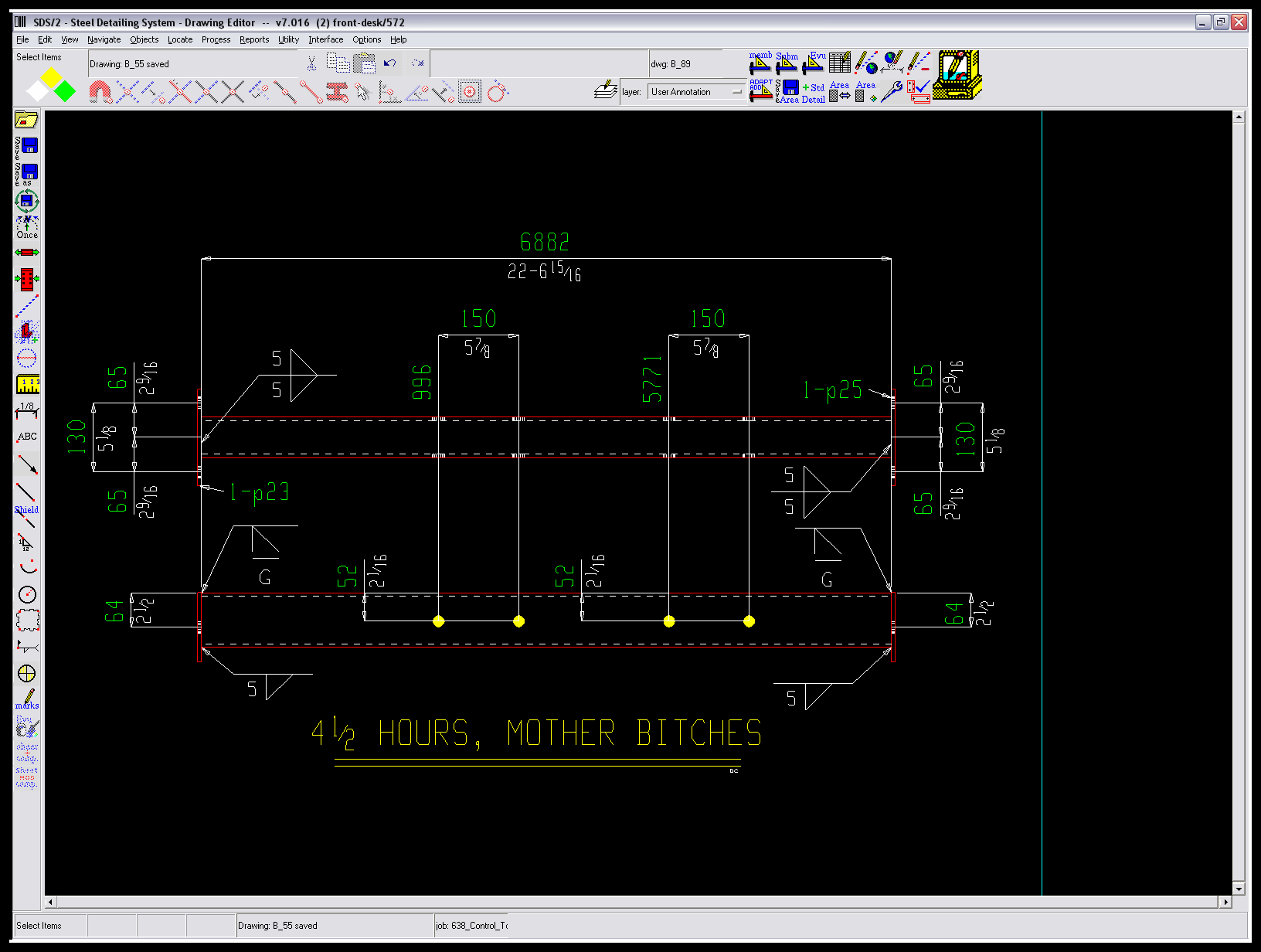Viewport: 1261px width, 952px height.
Task: Toggle the white diamond selection filter
Action: [x=36, y=91]
